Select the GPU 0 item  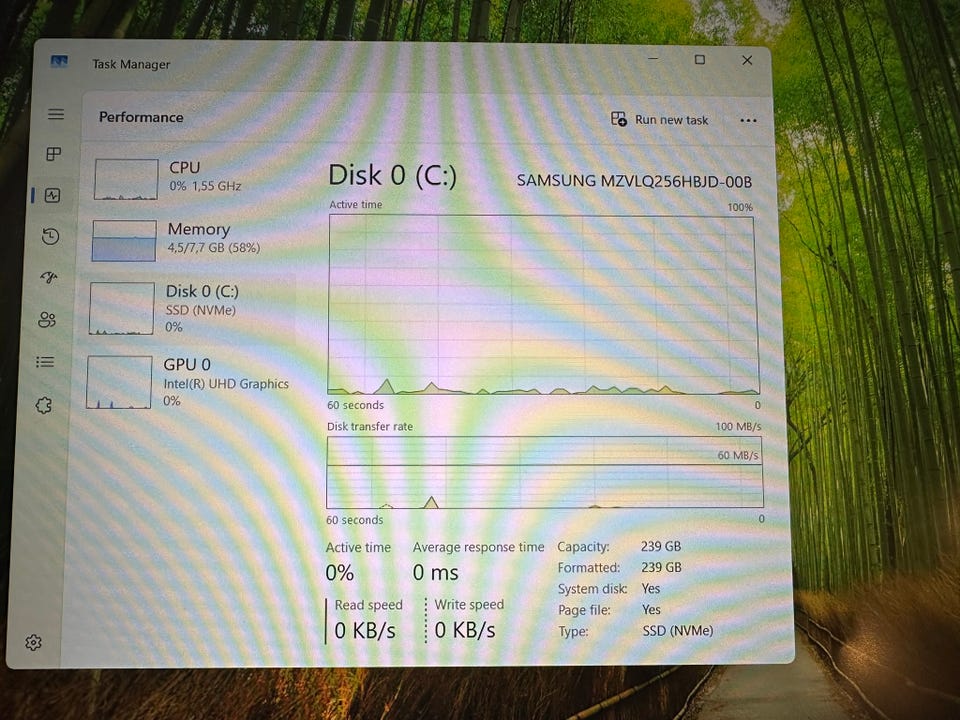point(186,381)
